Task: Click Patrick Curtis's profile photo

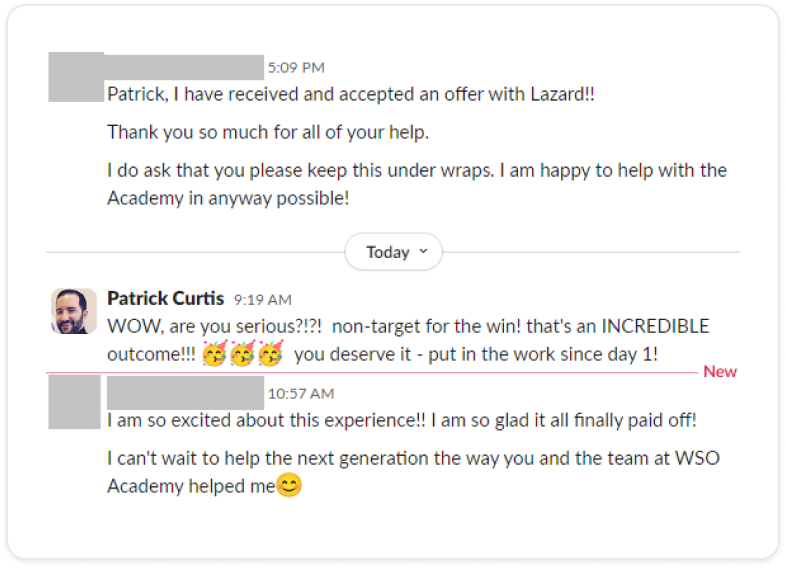Action: 74,311
